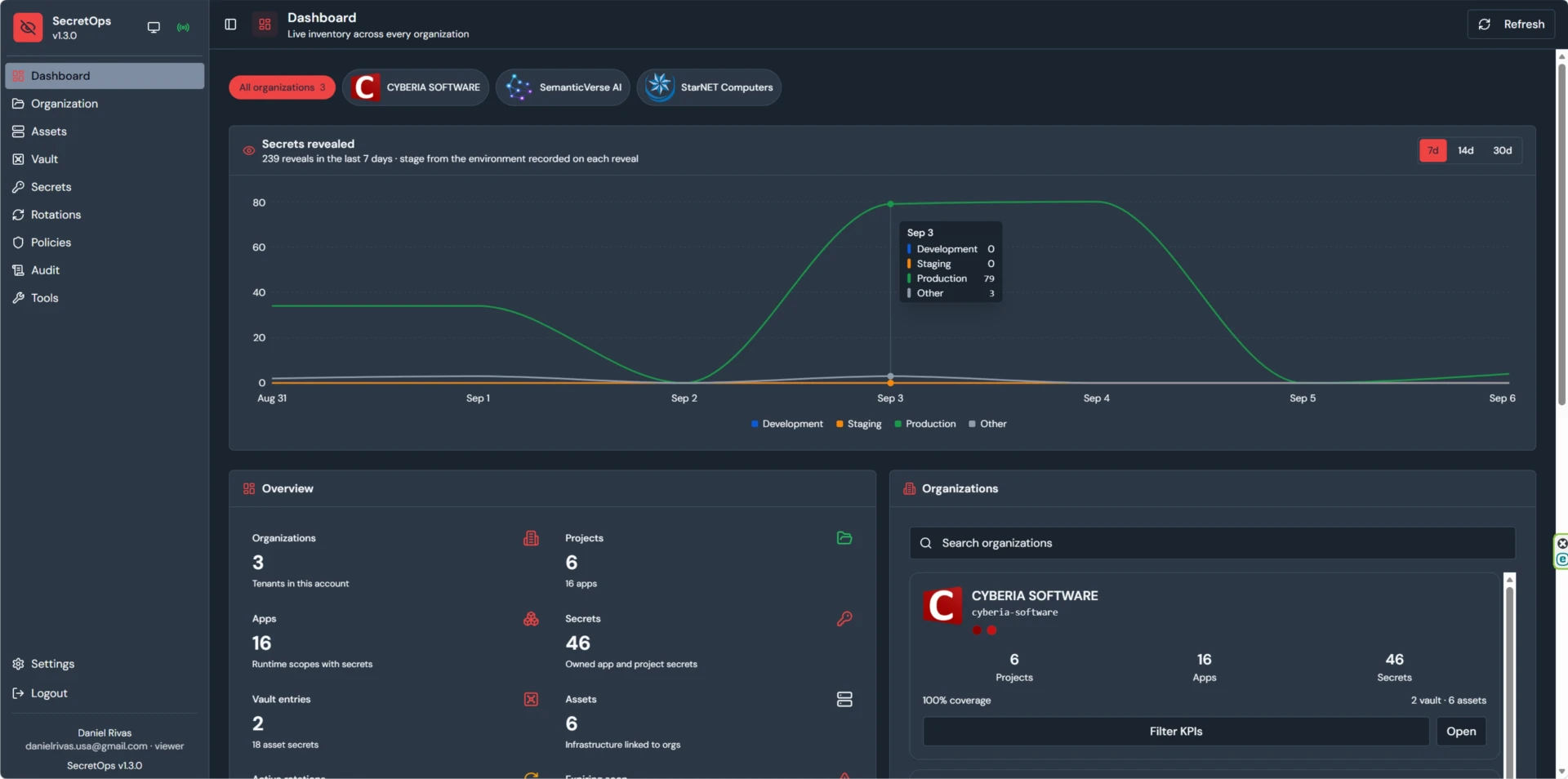This screenshot has height=779, width=1568.
Task: Click the '46' Secrets value in Overview
Action: click(577, 643)
